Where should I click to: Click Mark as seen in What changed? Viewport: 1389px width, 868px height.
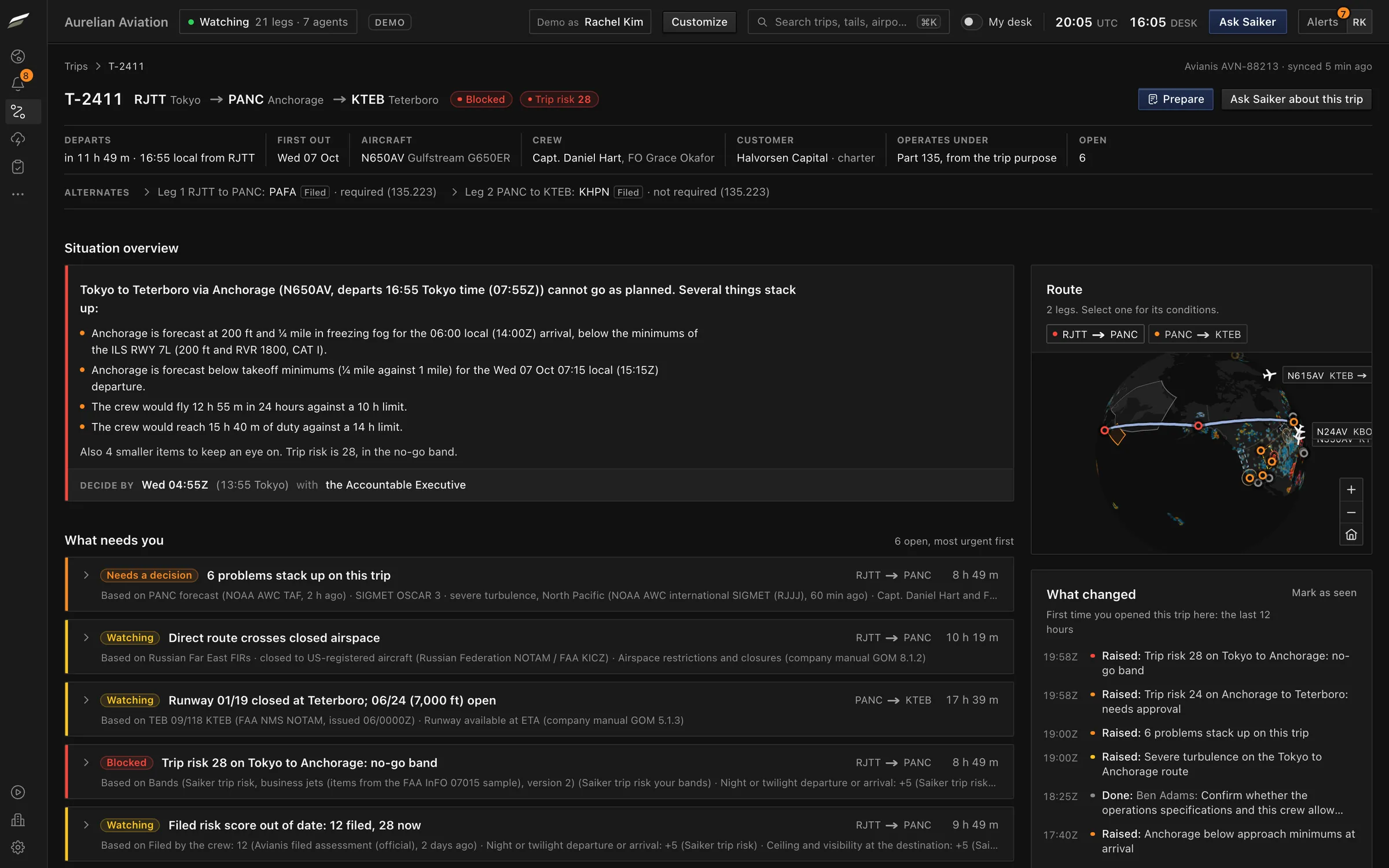pyautogui.click(x=1324, y=593)
